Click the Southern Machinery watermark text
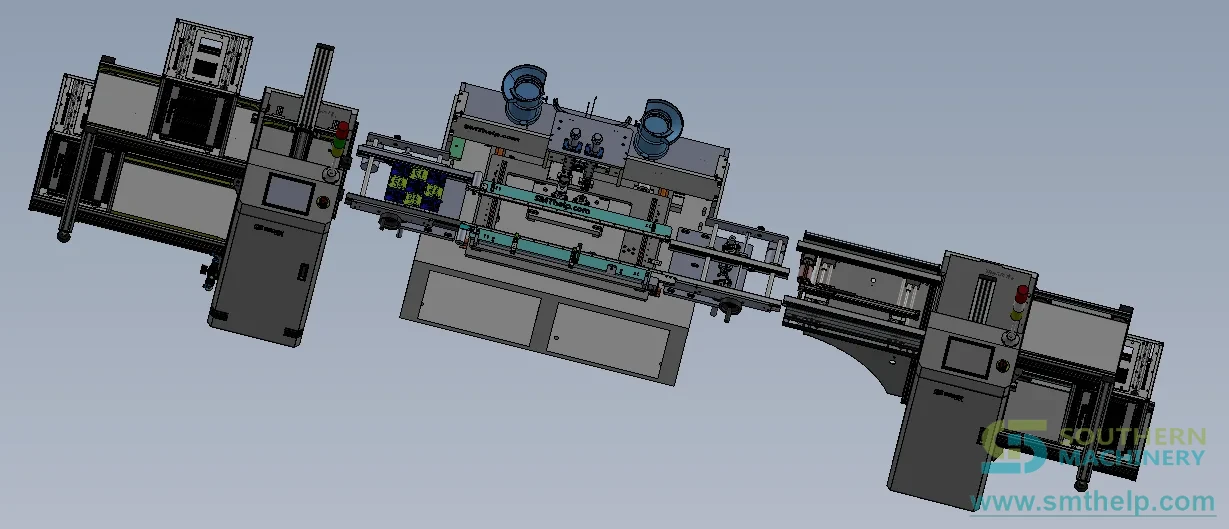 tap(1131, 447)
